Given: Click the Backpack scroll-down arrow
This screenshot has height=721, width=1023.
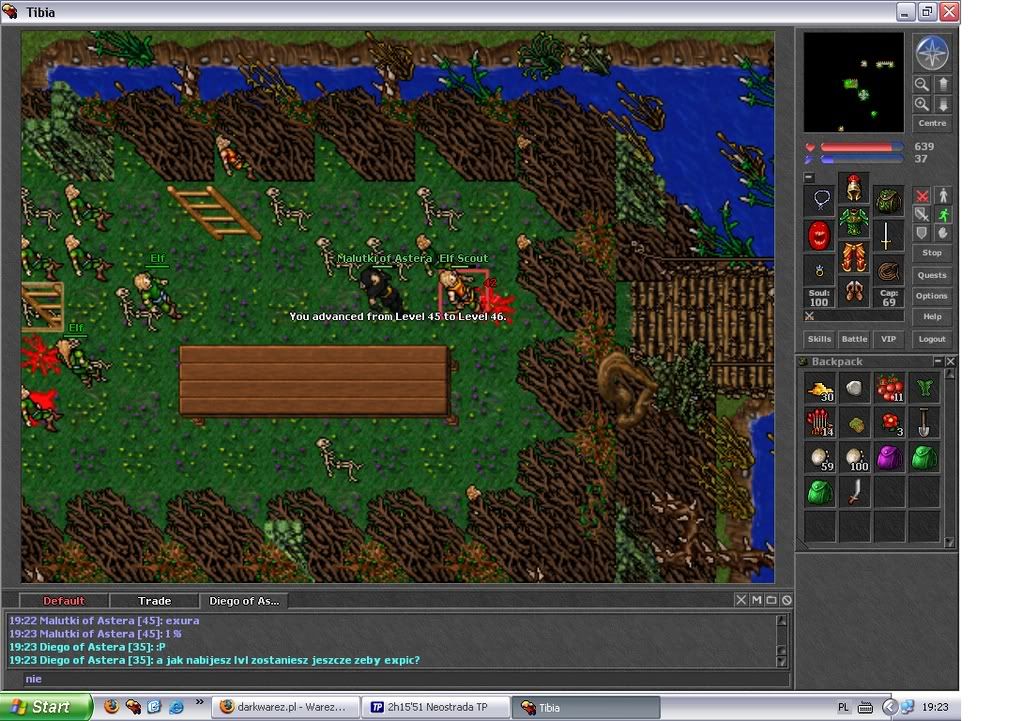Looking at the screenshot, I should point(949,542).
